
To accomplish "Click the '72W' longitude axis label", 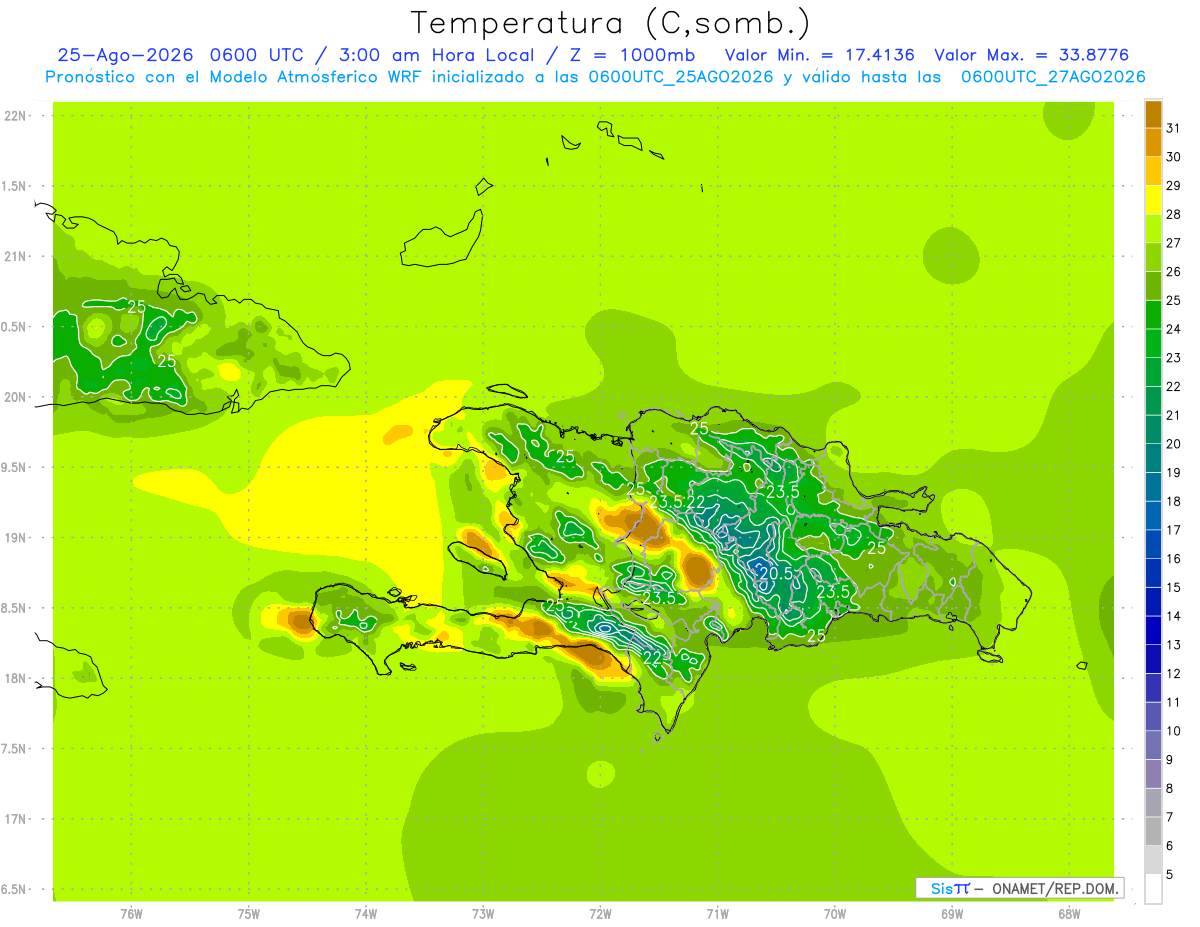I will click(600, 914).
